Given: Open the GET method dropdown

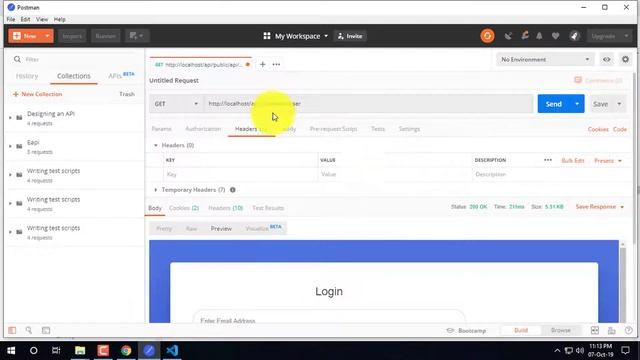Looking at the screenshot, I should click(x=176, y=104).
